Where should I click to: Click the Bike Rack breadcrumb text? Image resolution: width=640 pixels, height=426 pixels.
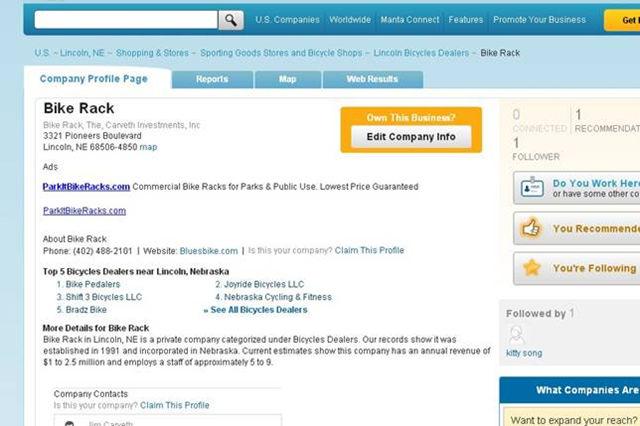tap(500, 53)
